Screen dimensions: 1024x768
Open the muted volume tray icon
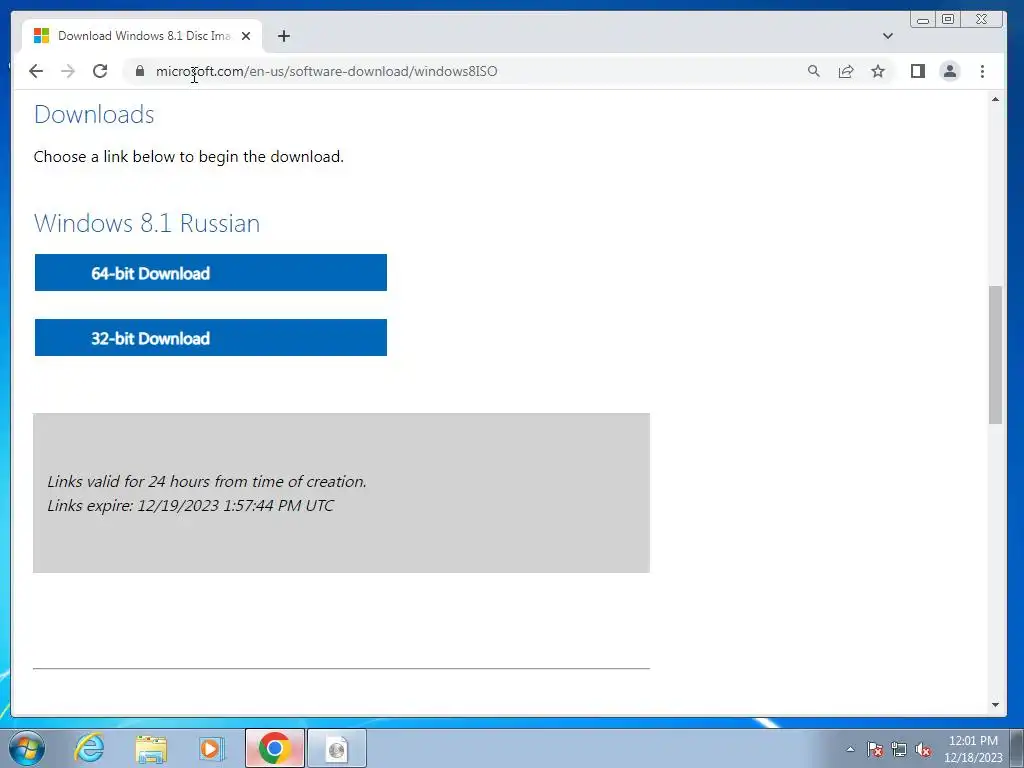coord(923,749)
